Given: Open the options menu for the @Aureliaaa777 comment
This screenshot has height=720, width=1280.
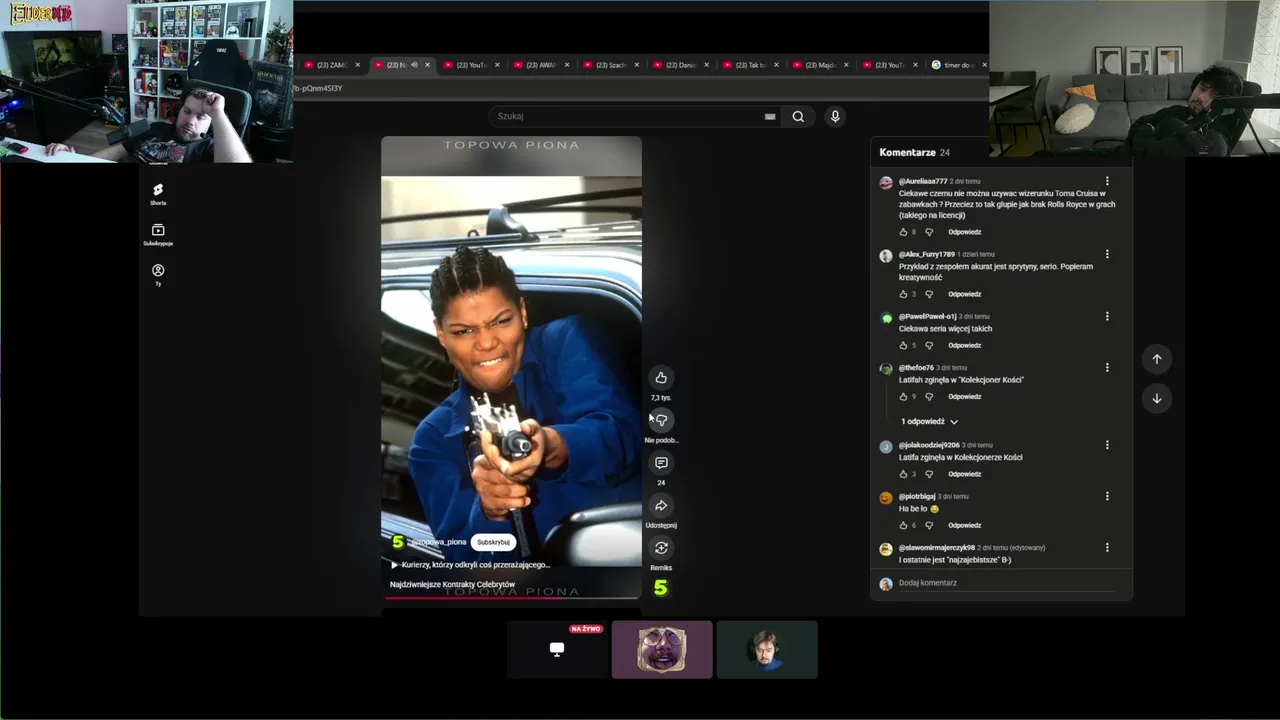Looking at the screenshot, I should coord(1107,181).
